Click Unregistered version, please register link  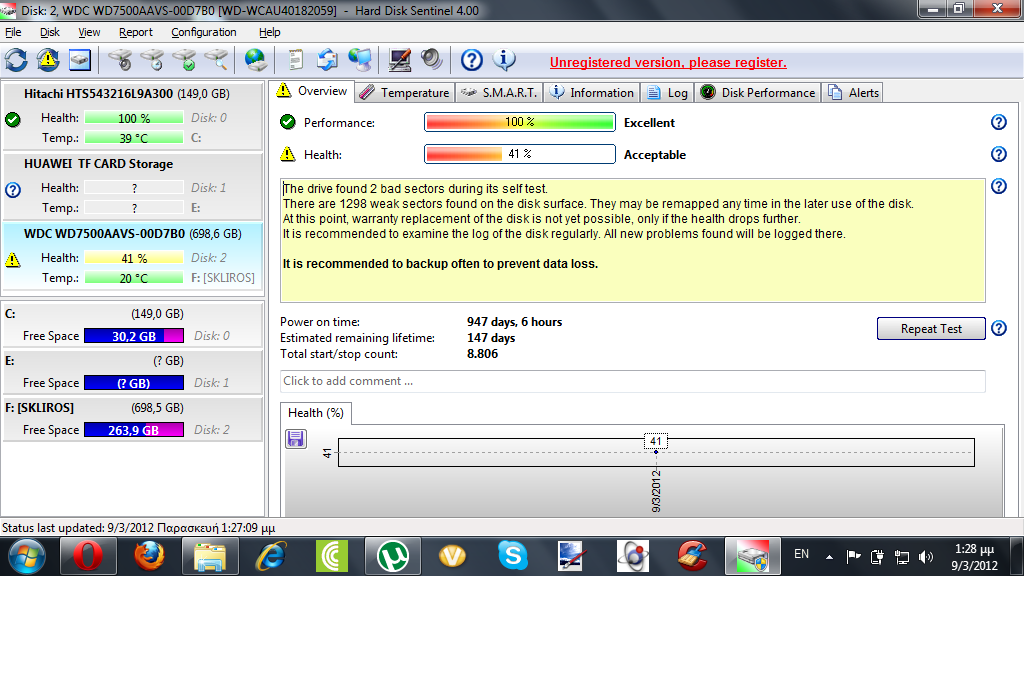click(667, 63)
